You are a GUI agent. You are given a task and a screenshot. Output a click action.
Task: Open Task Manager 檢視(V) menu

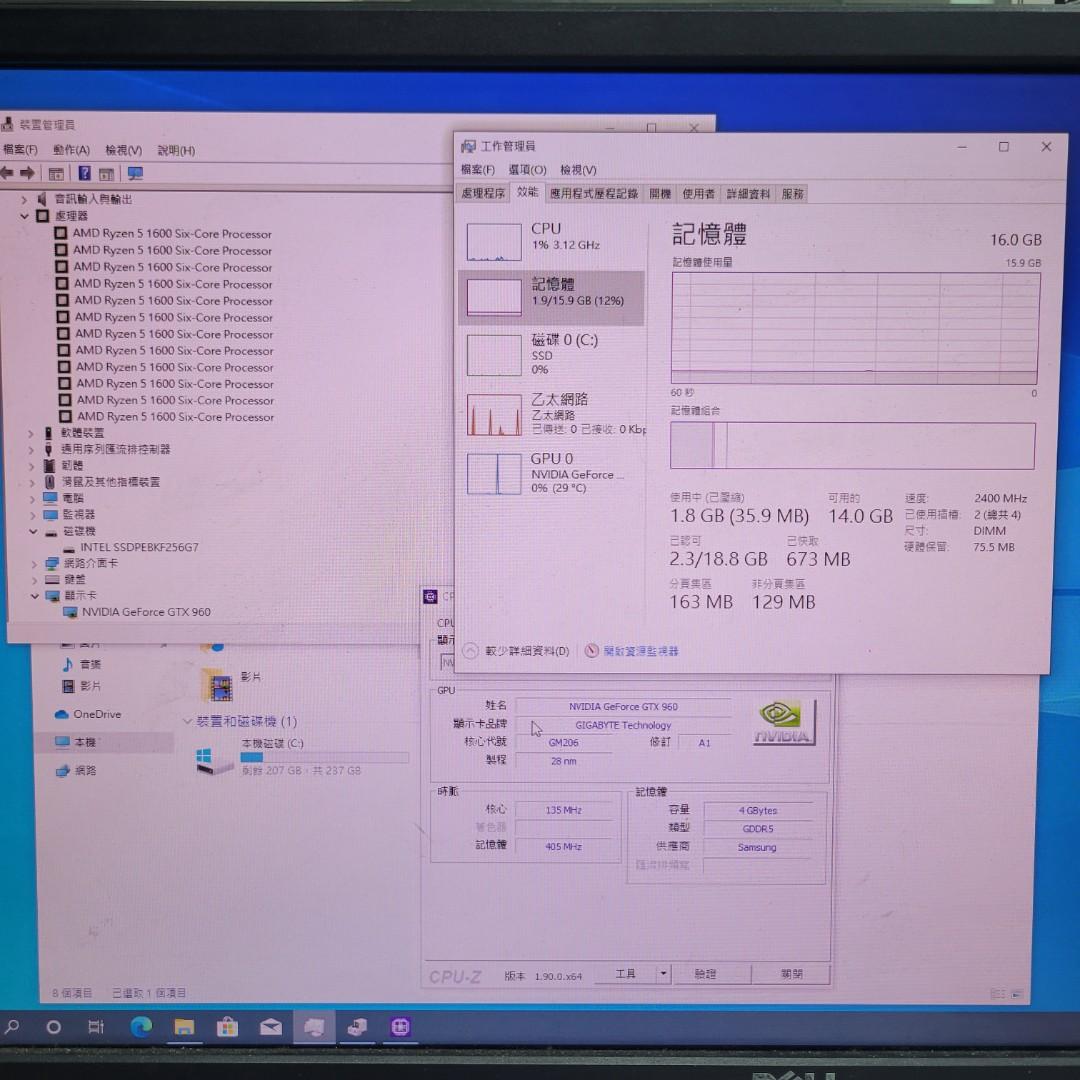tap(578, 169)
